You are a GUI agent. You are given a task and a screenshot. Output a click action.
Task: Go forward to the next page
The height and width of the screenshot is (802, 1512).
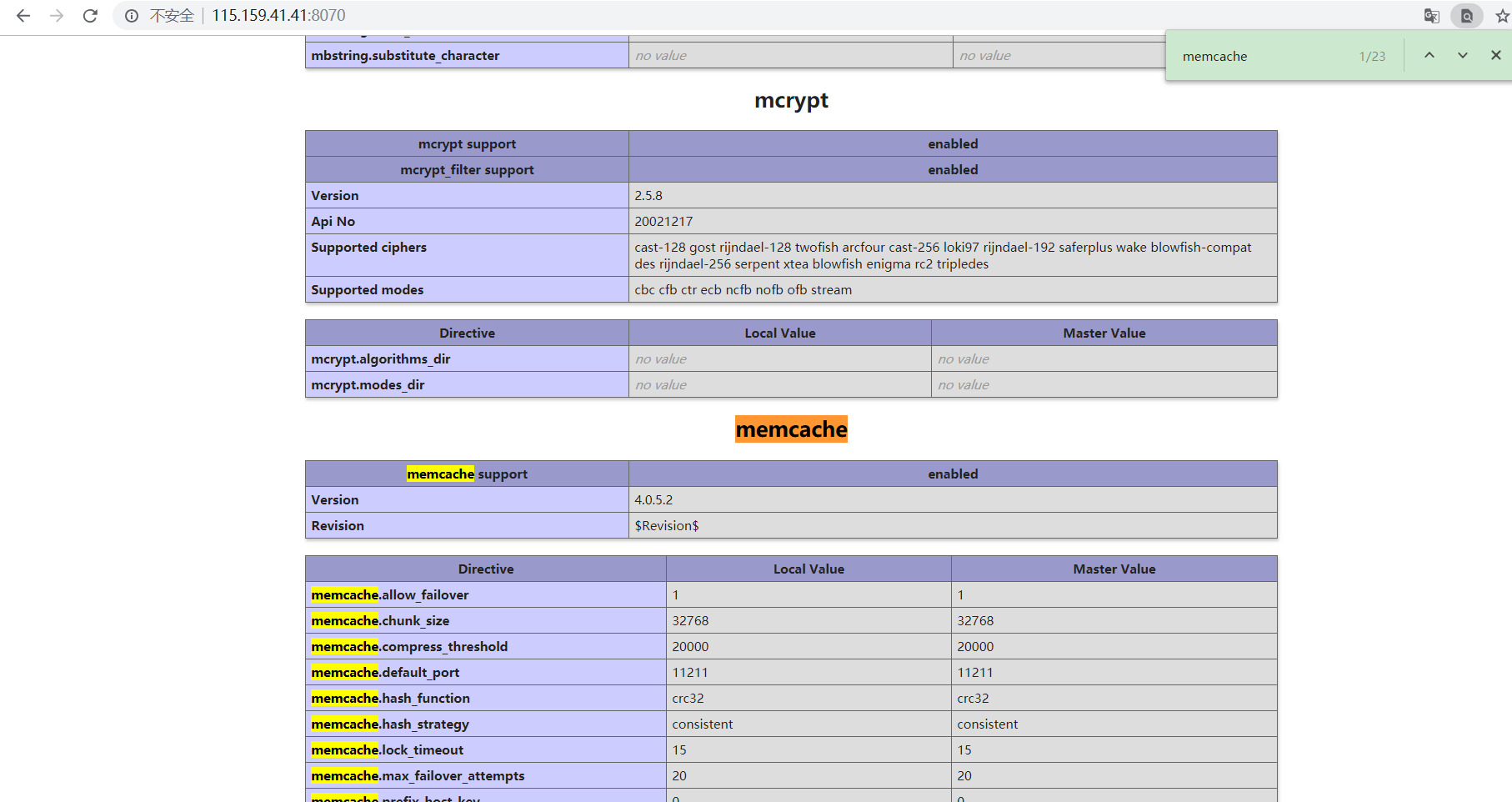click(57, 16)
